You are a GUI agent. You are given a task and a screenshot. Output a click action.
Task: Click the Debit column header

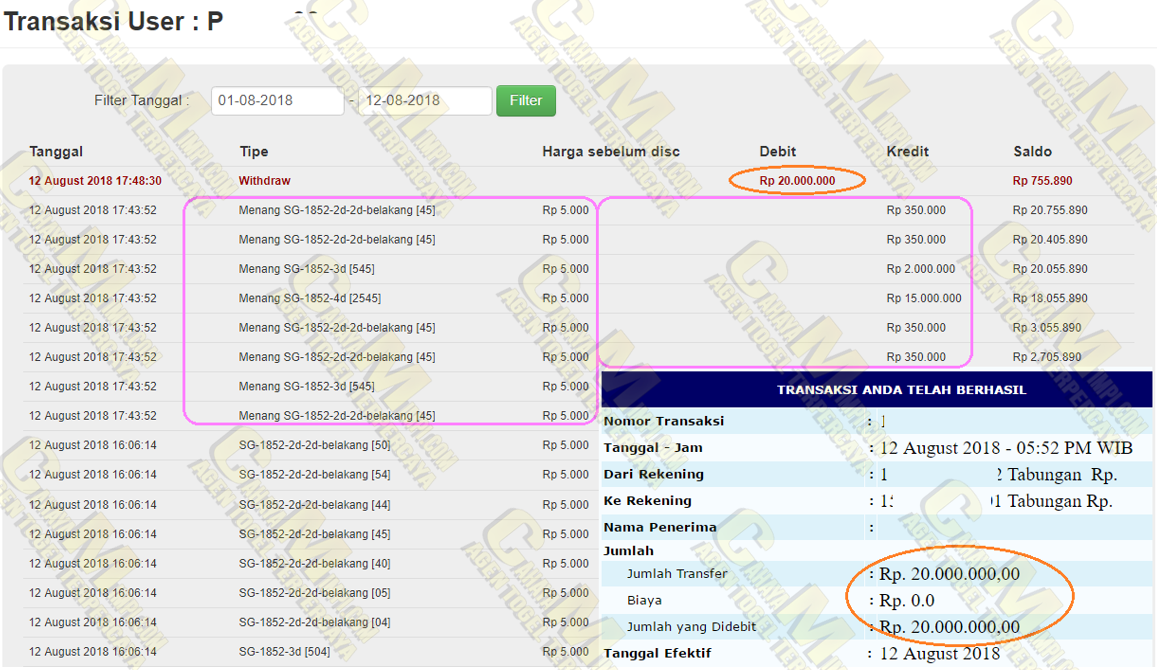tap(777, 152)
